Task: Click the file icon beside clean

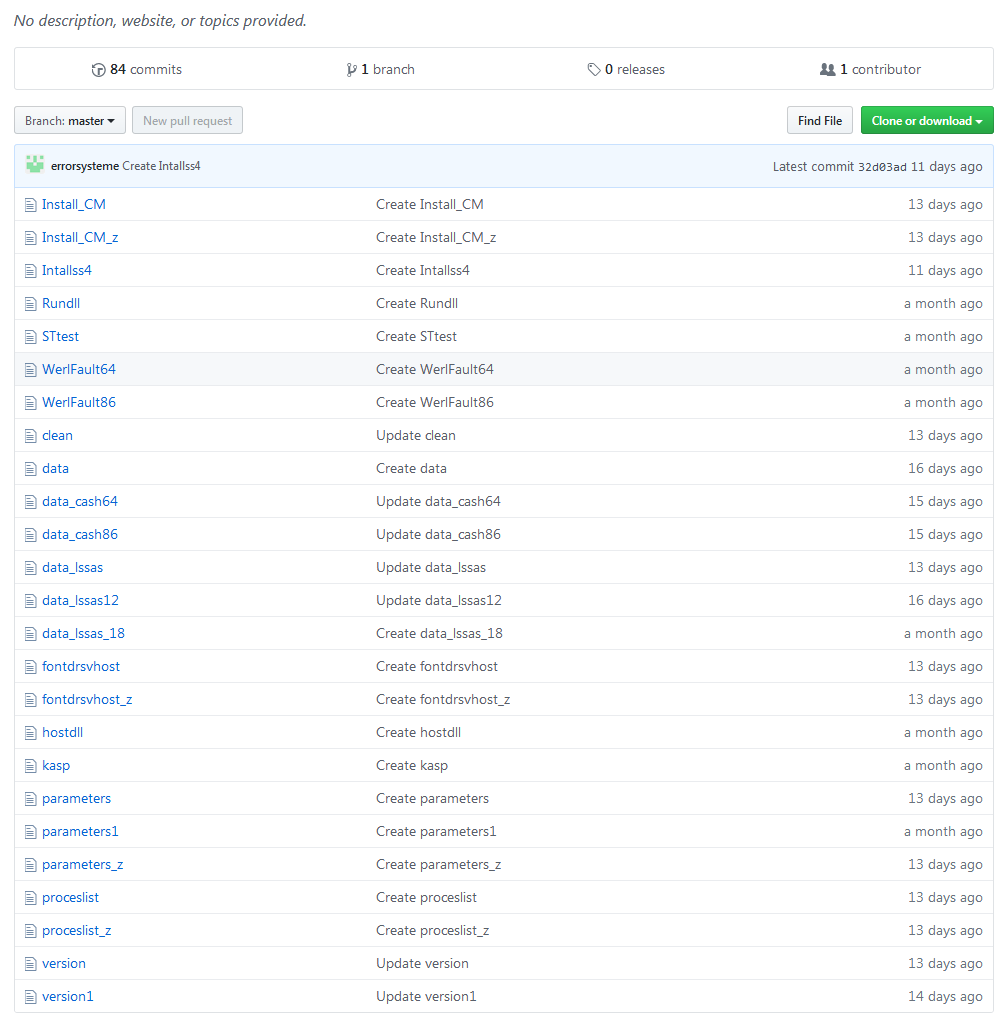Action: coord(30,435)
